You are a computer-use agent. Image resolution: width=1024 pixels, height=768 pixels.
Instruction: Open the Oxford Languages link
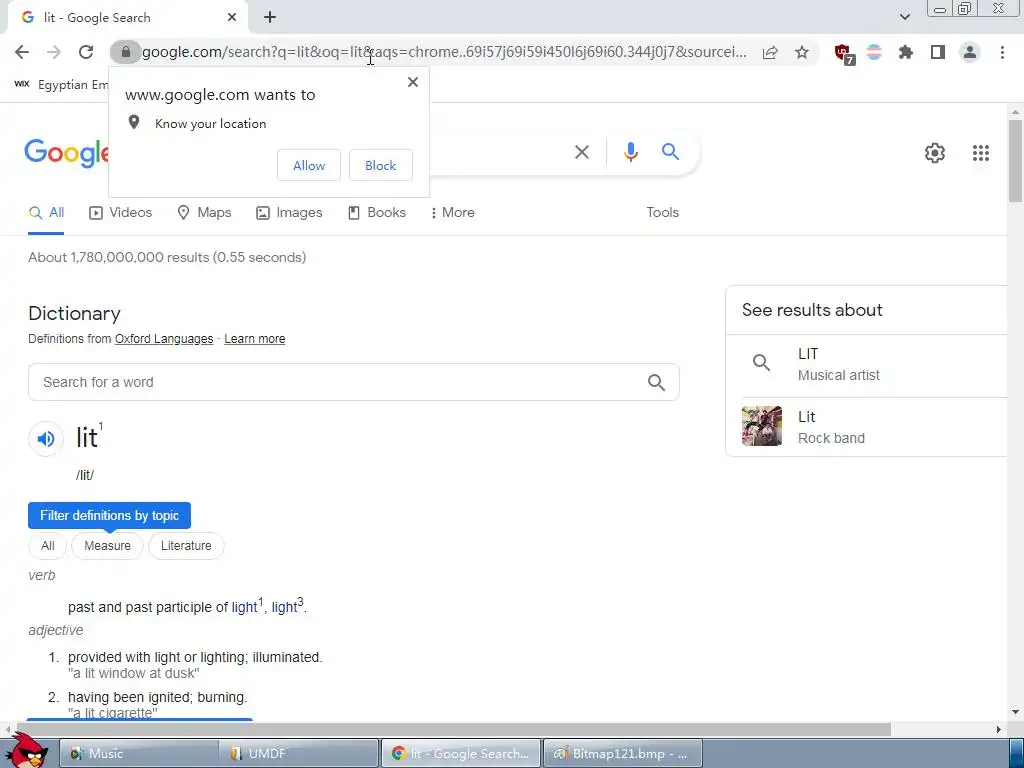(x=164, y=339)
